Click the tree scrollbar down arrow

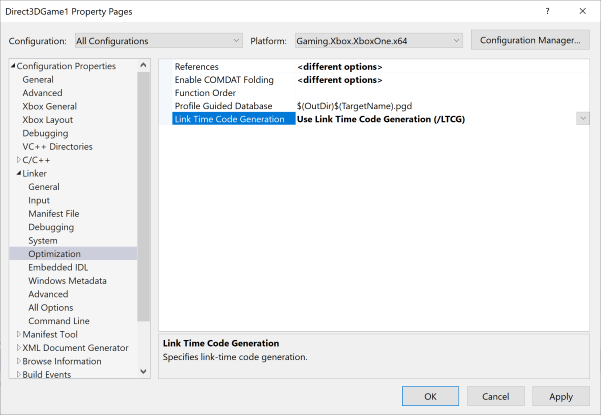143,371
